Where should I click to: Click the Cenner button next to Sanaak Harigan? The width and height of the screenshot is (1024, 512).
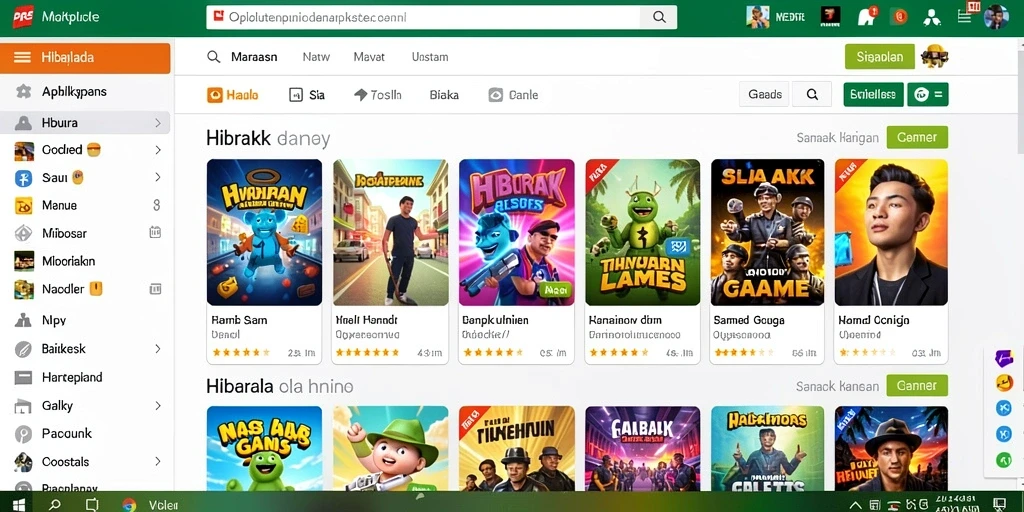pos(917,137)
